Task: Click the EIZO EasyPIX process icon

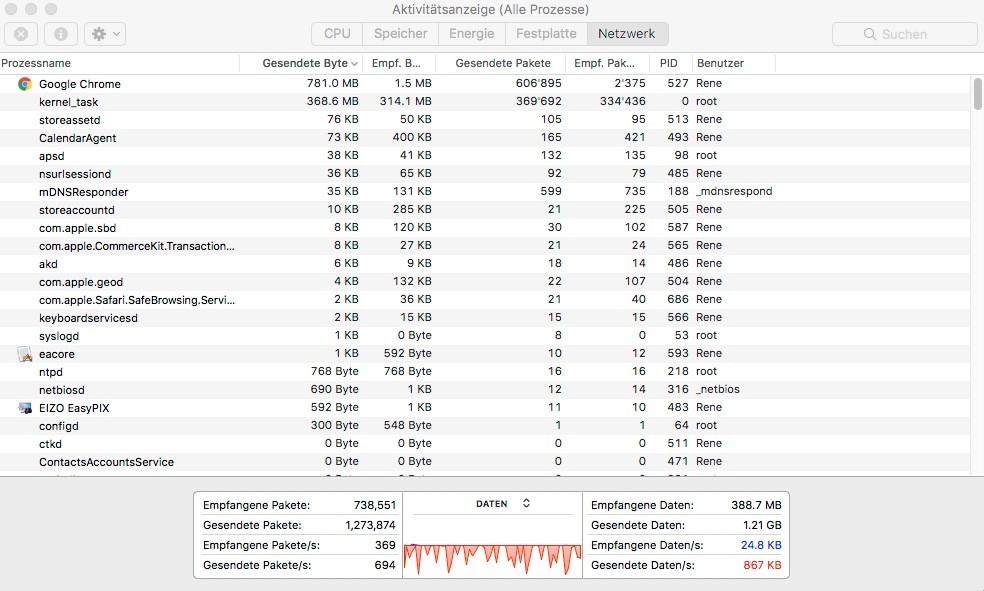Action: (x=25, y=408)
